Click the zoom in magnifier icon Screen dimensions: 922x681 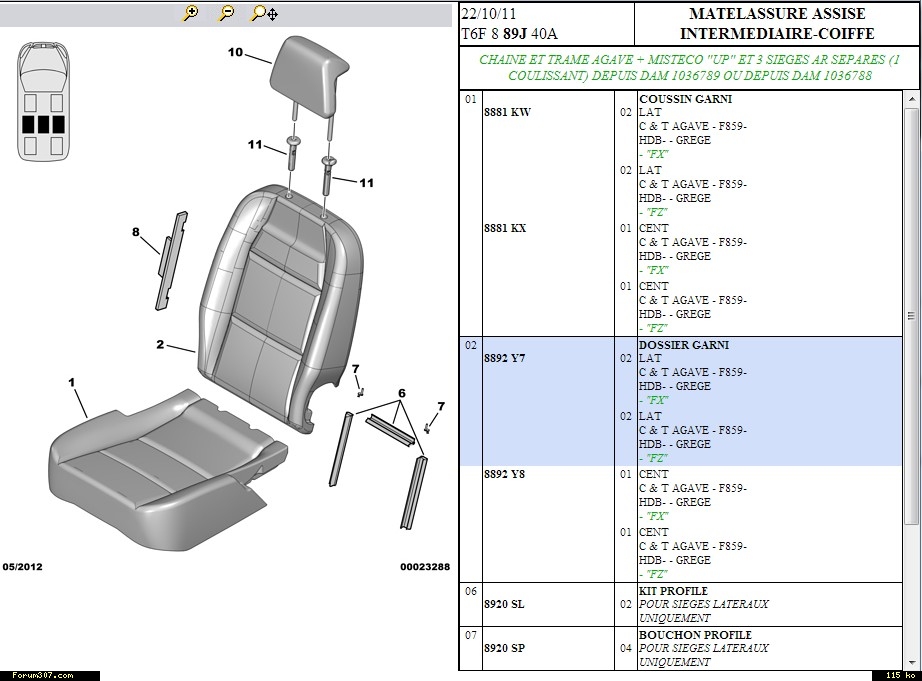coord(191,13)
